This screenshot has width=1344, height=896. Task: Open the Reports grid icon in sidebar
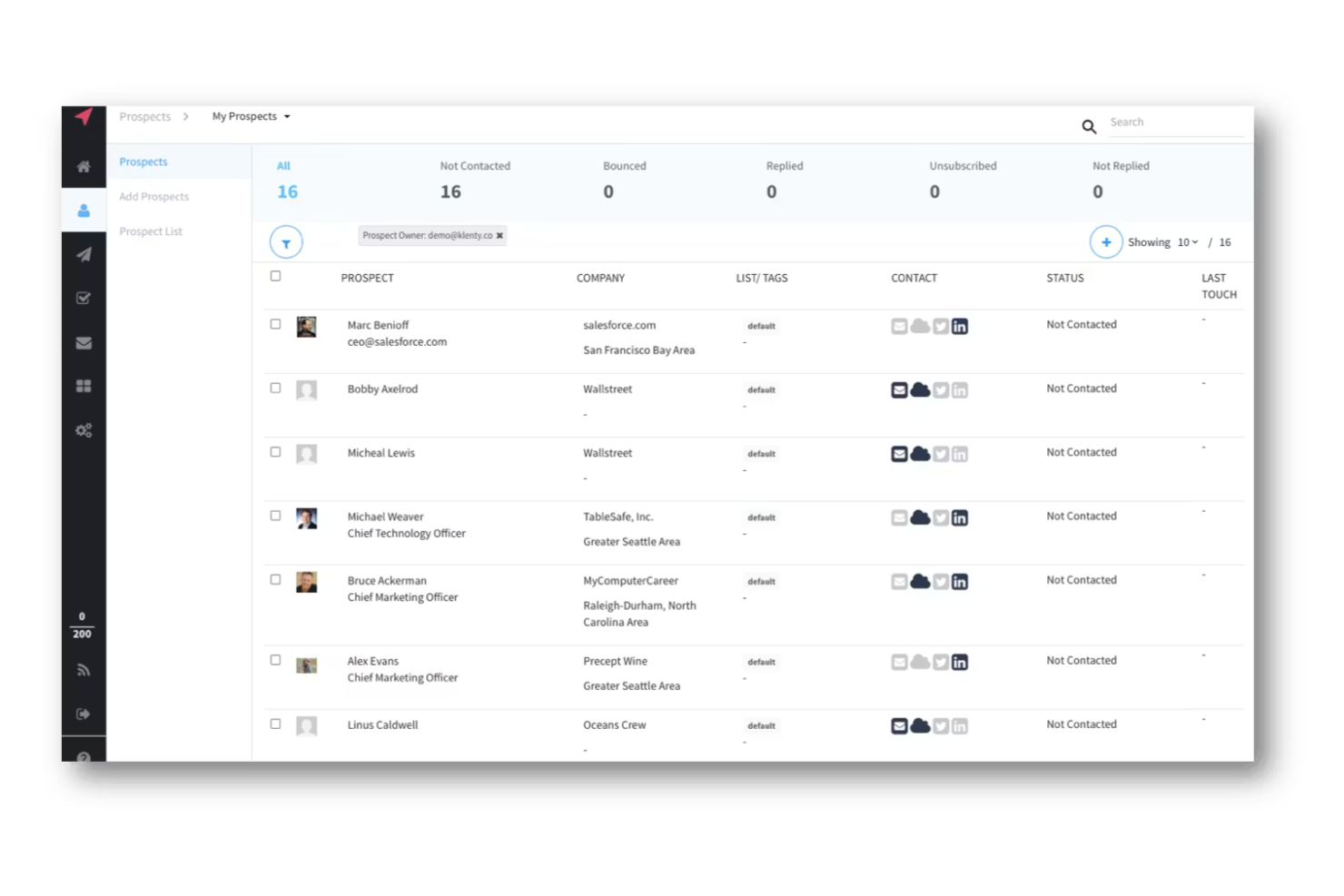tap(84, 385)
